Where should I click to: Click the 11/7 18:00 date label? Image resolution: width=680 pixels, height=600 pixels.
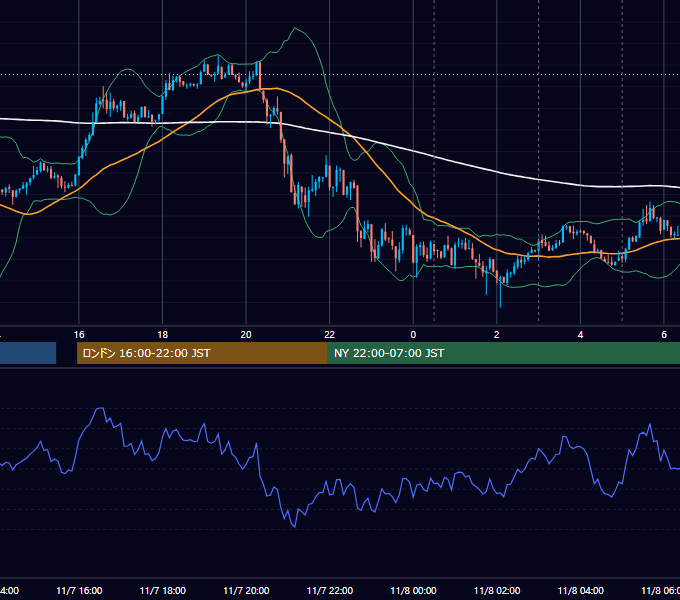coord(163,590)
